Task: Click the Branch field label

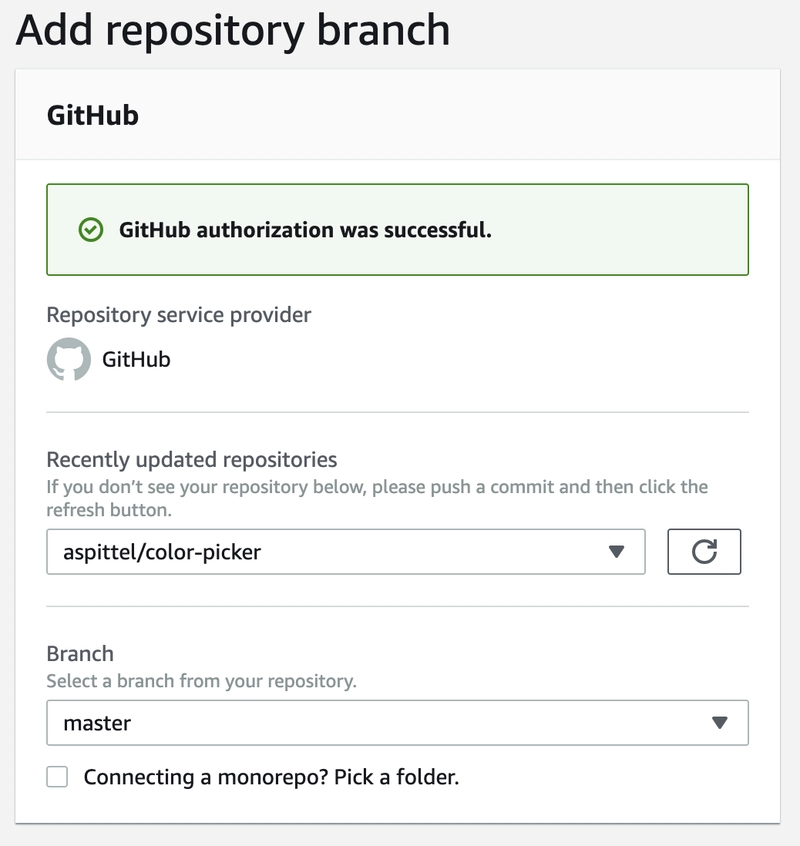Action: (x=80, y=653)
